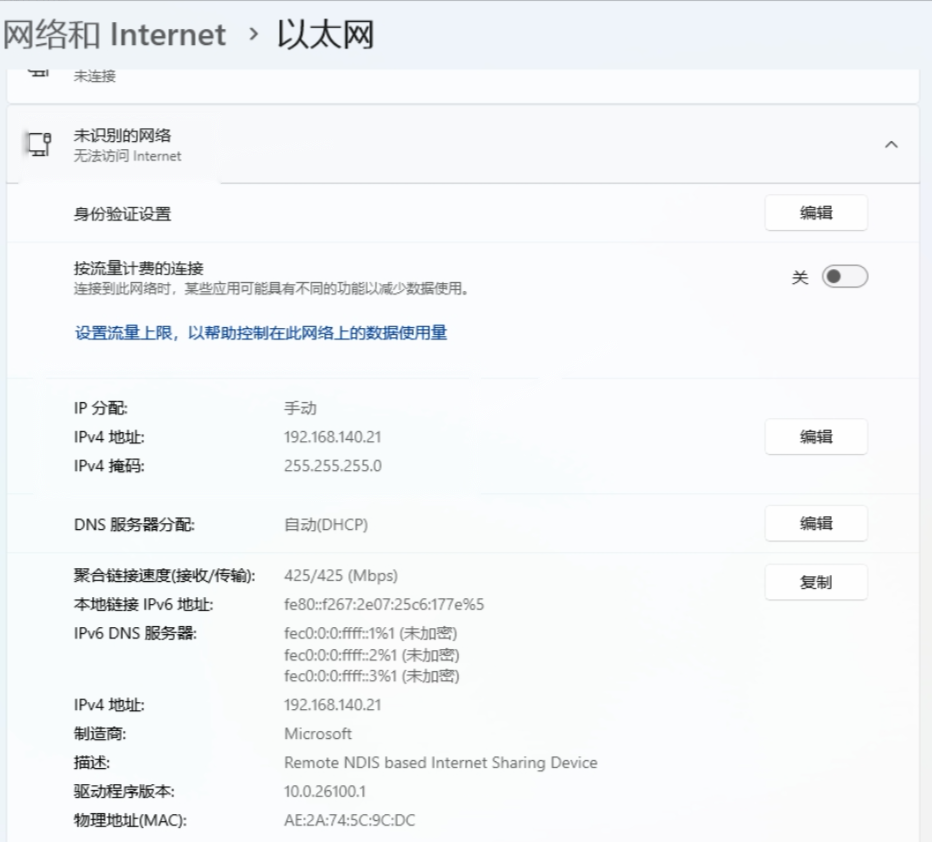Select link speed 425/425 (Mbps)
The width and height of the screenshot is (932, 842).
341,576
